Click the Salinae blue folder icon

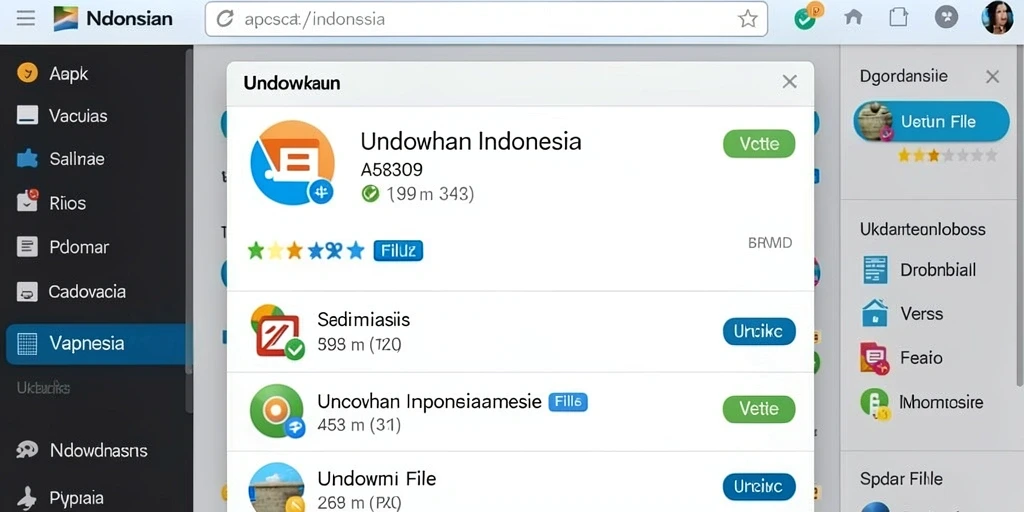pos(27,159)
